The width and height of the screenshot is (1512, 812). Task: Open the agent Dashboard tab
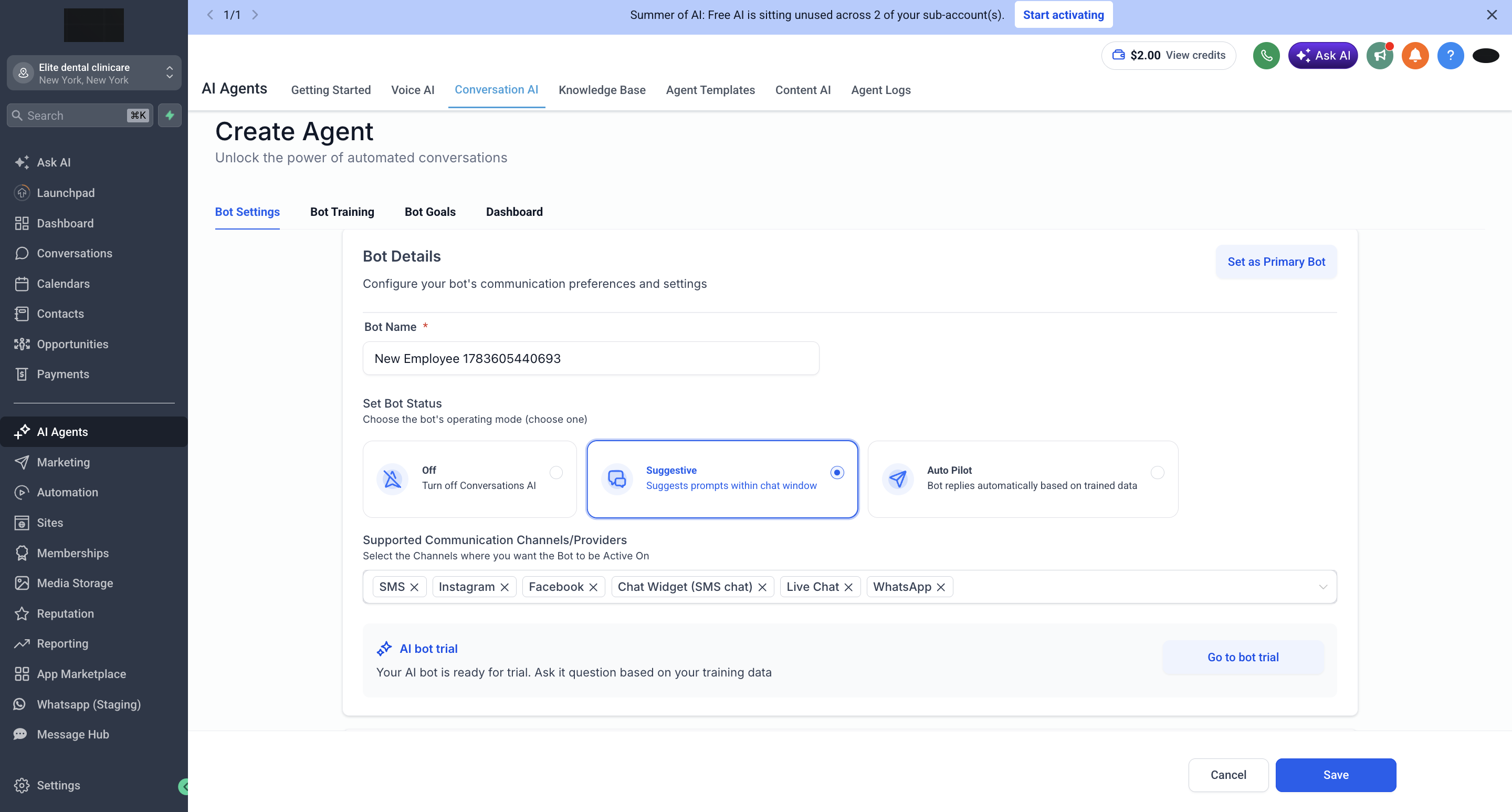(514, 212)
